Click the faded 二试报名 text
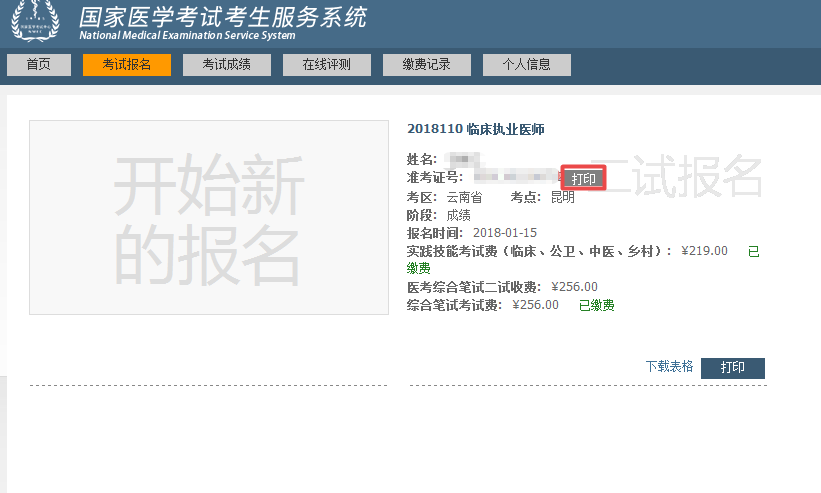This screenshot has width=821, height=493. (676, 178)
